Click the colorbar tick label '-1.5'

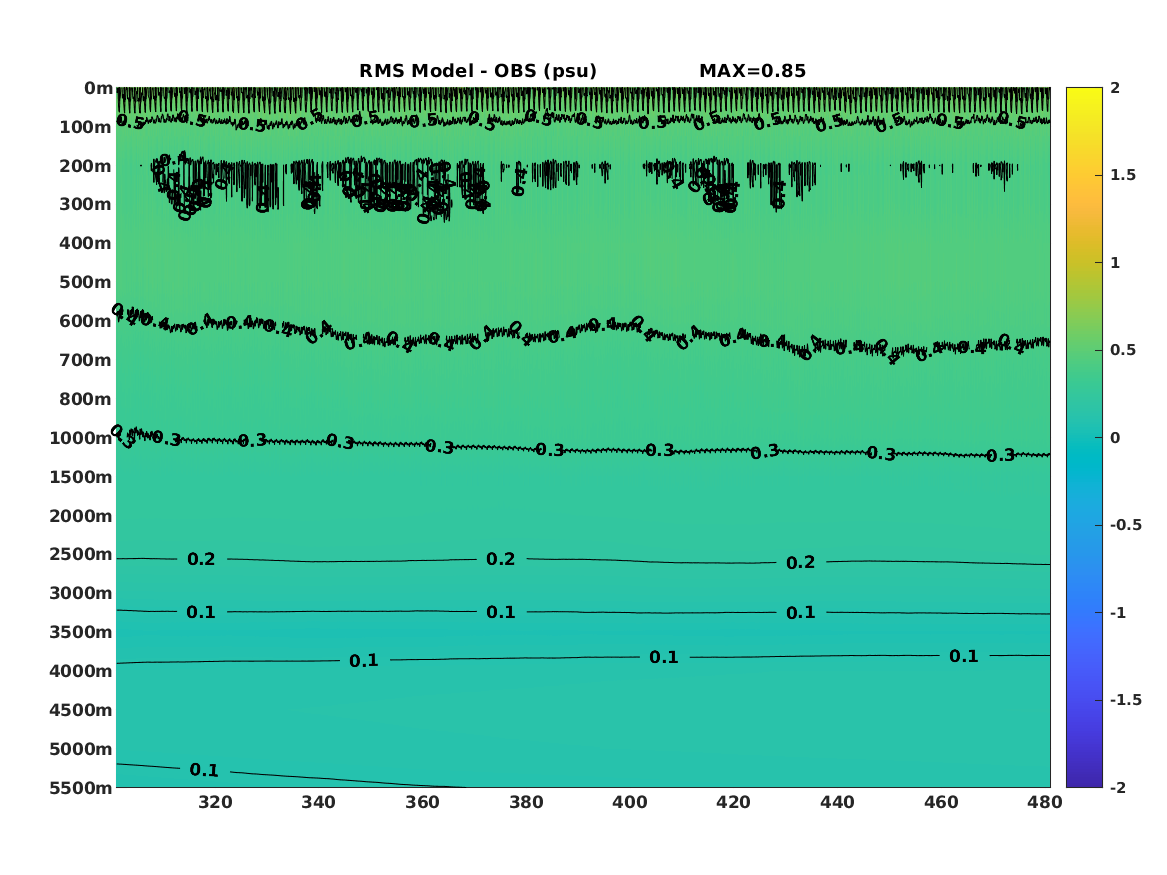coord(1125,700)
